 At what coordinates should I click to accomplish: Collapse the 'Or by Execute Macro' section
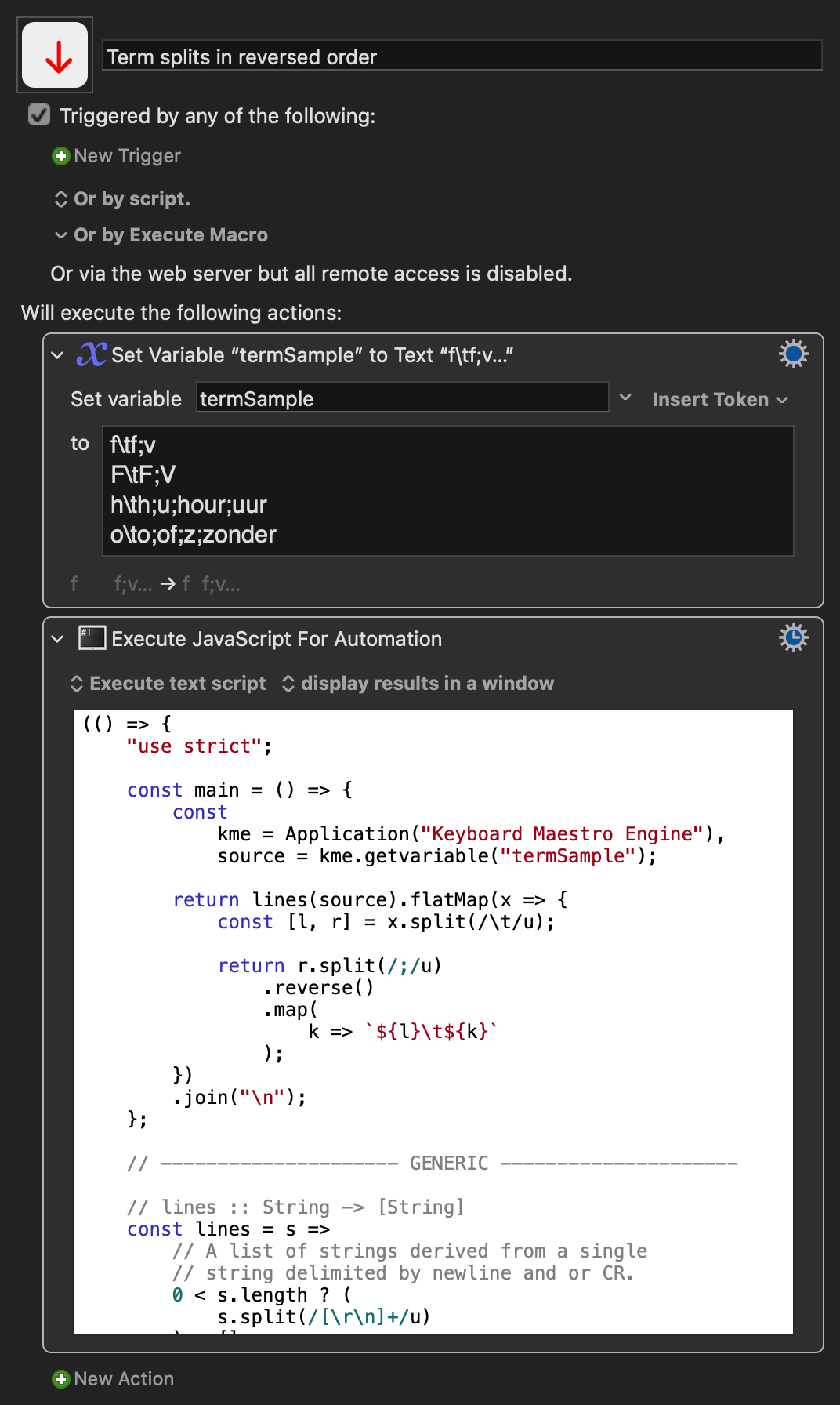pos(161,235)
